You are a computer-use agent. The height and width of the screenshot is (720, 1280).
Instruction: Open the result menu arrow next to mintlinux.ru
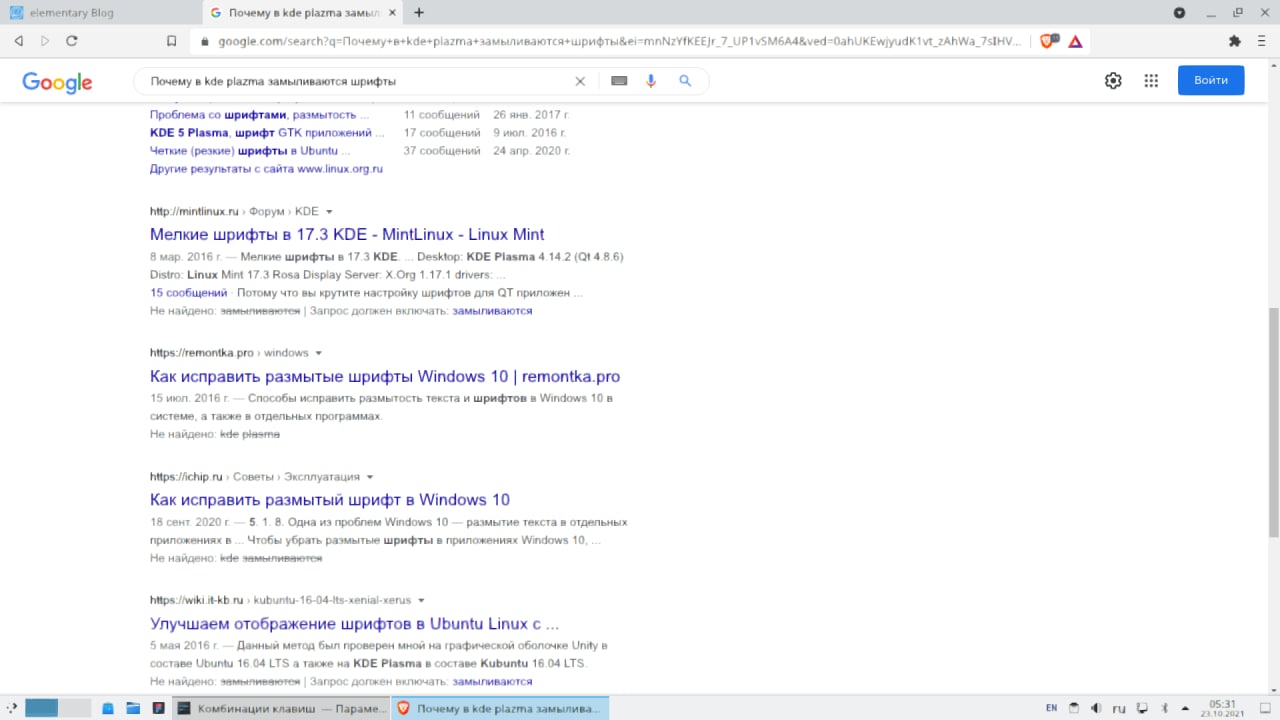329,212
